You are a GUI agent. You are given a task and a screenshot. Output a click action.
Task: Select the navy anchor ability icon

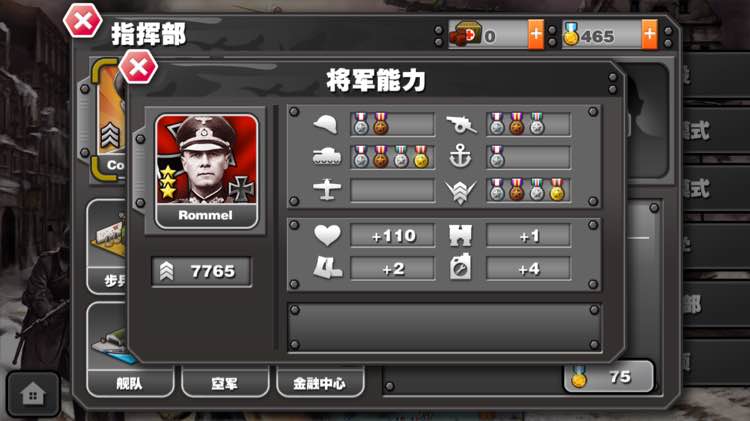point(460,156)
